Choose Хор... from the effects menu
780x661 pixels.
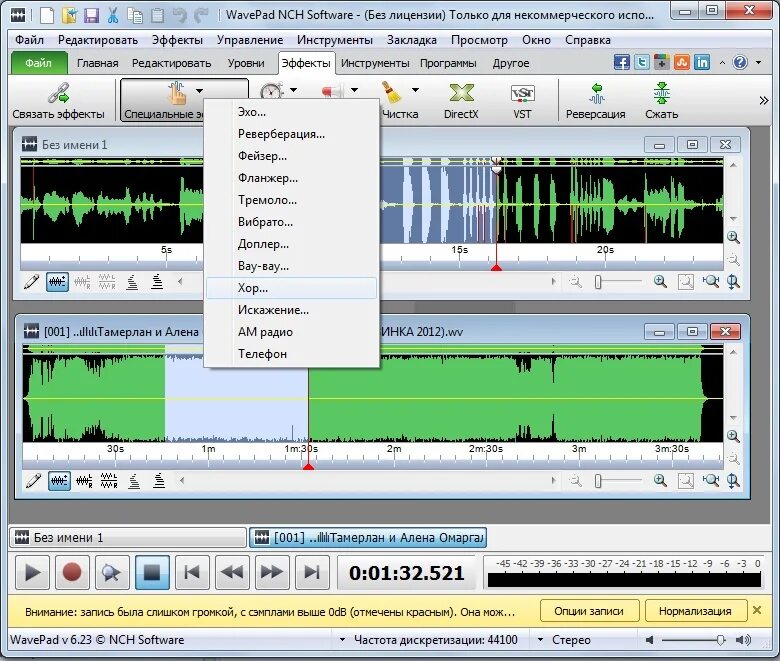pyautogui.click(x=291, y=288)
